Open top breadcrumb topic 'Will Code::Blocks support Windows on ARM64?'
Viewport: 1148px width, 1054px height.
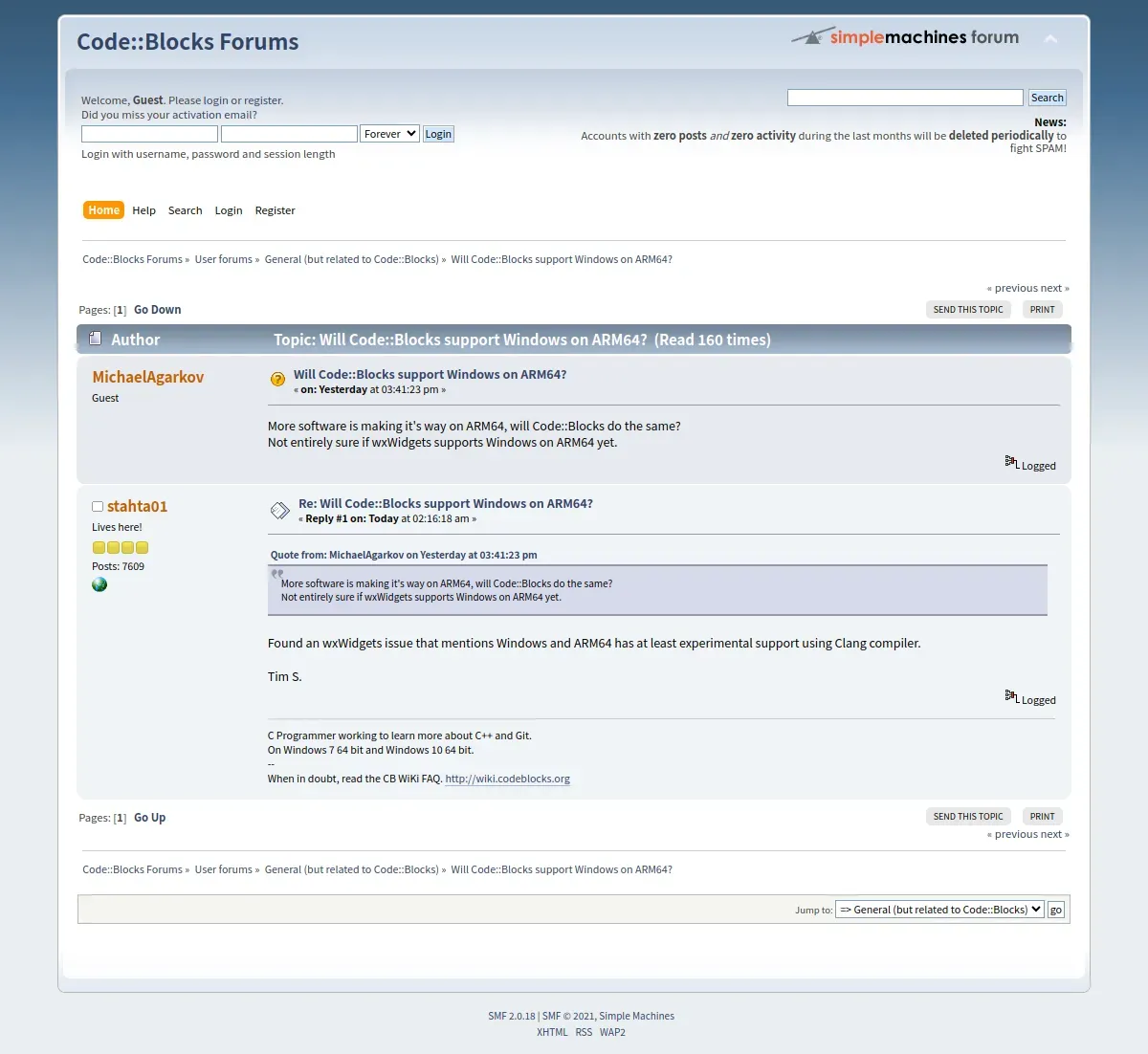pyautogui.click(x=562, y=259)
